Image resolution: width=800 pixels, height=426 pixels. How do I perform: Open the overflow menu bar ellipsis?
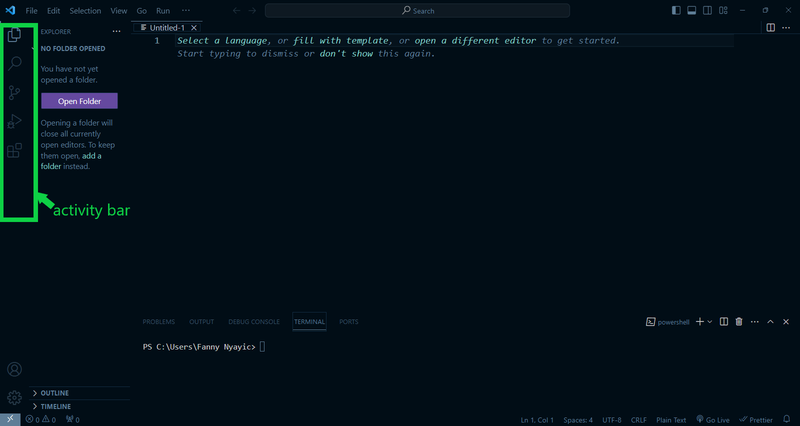click(x=186, y=11)
